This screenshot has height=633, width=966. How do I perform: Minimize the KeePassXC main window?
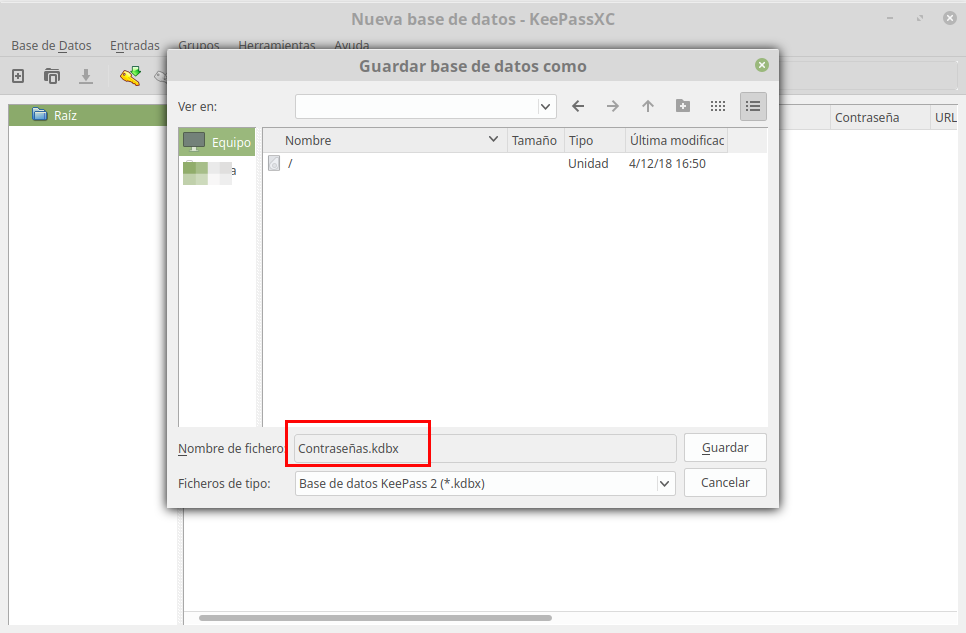click(x=890, y=18)
